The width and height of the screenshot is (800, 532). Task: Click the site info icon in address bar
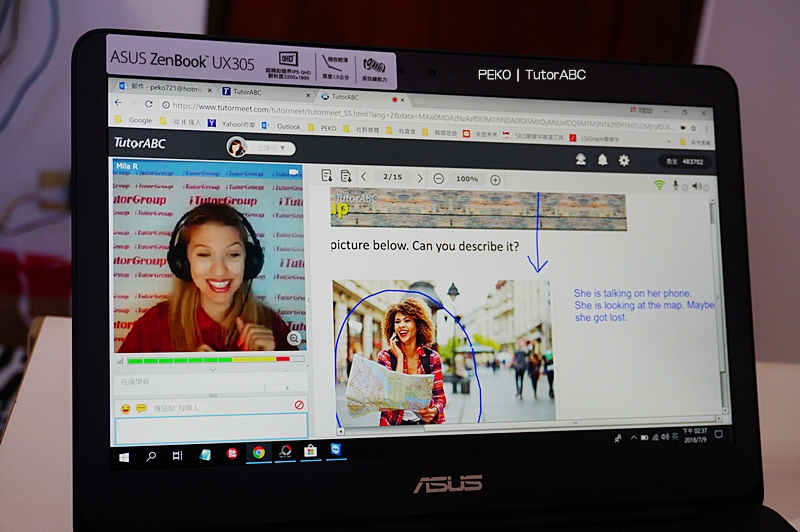166,105
